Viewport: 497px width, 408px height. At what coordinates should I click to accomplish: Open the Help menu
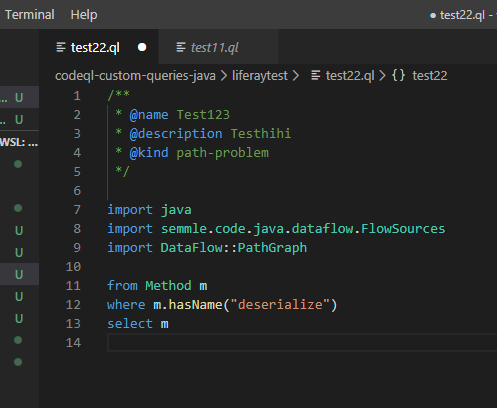(x=84, y=15)
